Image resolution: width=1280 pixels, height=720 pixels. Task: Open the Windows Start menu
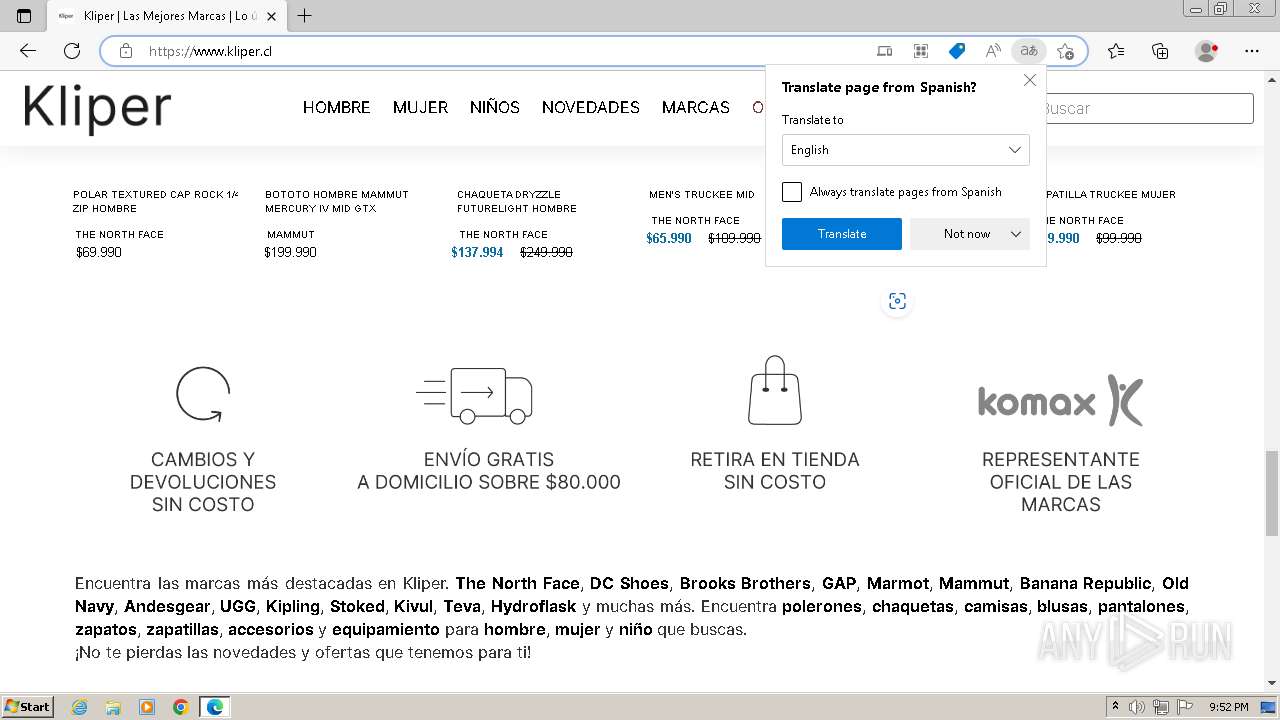tap(28, 707)
